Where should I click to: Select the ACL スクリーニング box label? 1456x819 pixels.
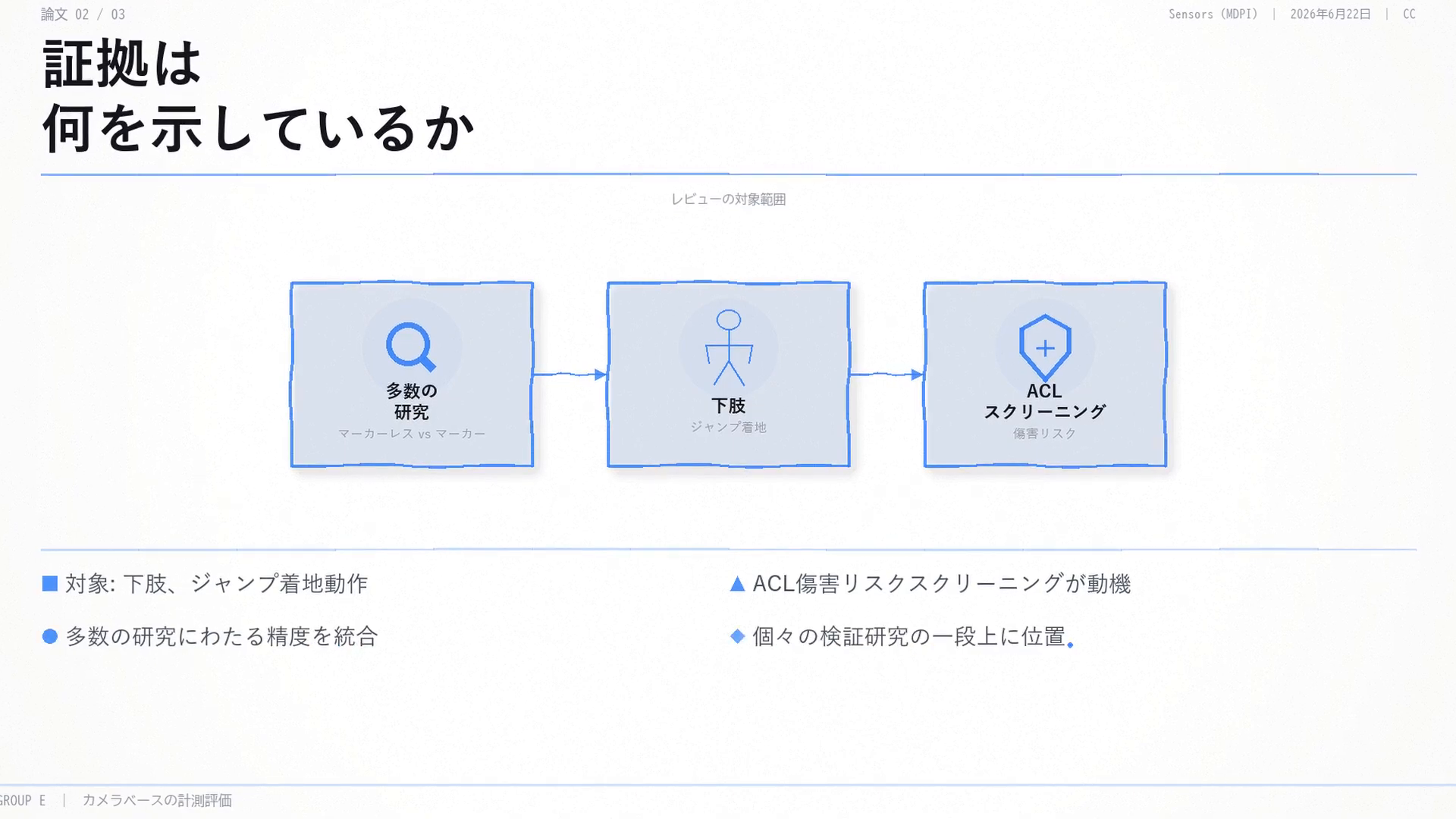click(1045, 401)
